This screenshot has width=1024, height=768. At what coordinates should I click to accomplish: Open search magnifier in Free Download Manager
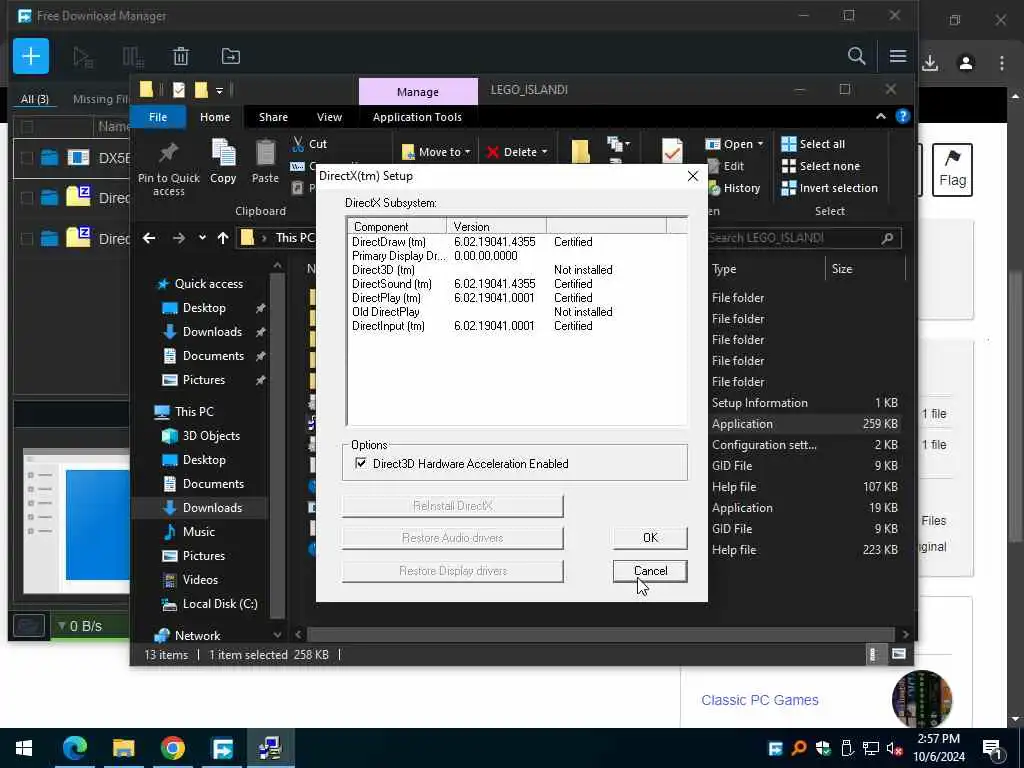point(856,56)
